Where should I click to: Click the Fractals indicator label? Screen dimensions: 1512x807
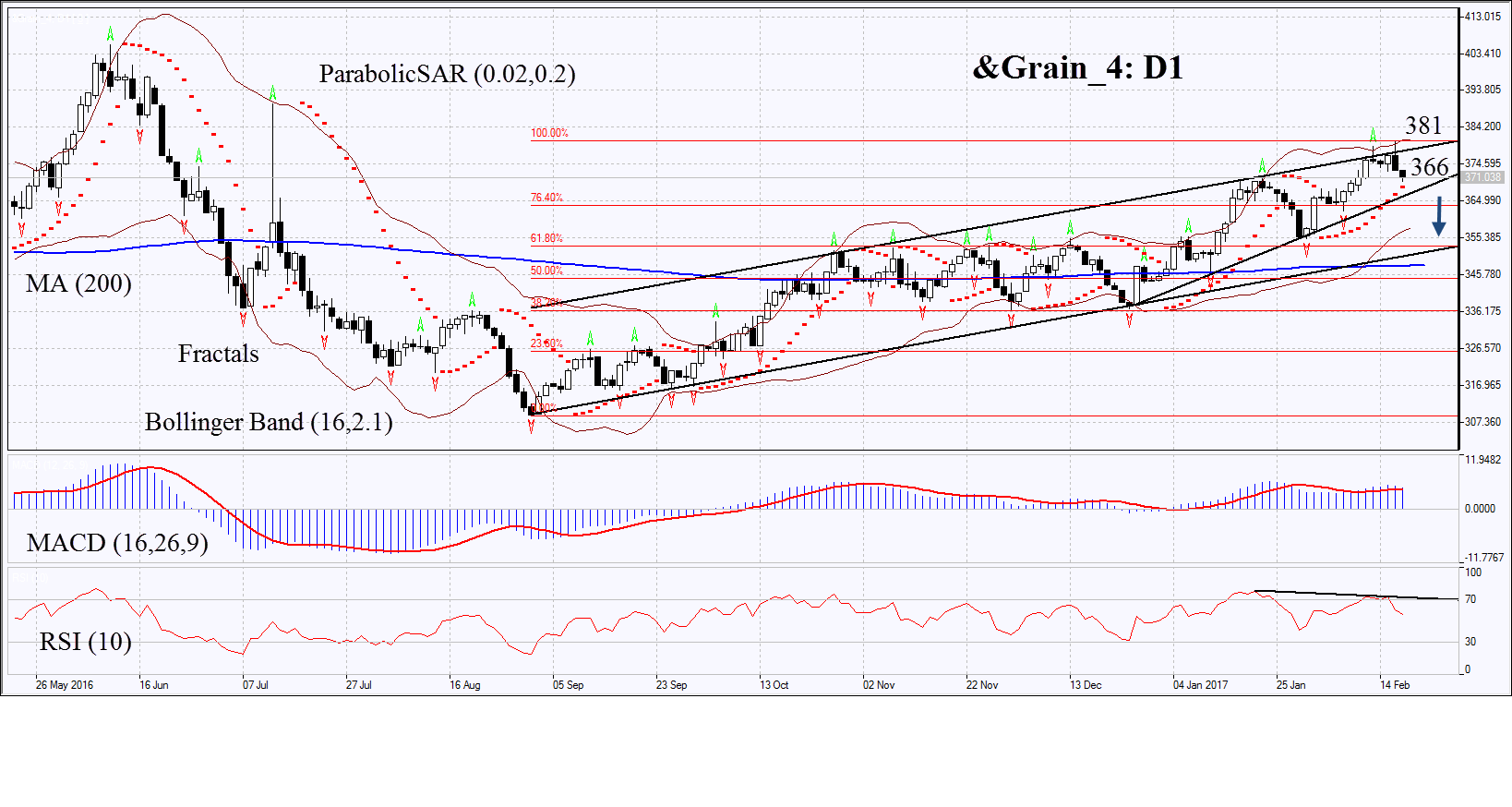[218, 354]
